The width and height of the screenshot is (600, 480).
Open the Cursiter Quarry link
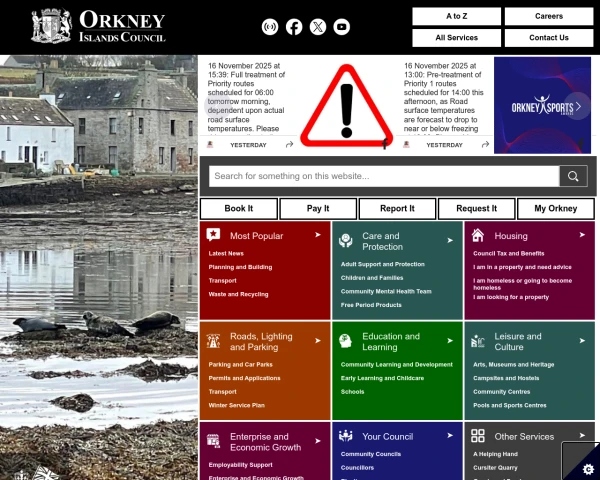coord(495,468)
